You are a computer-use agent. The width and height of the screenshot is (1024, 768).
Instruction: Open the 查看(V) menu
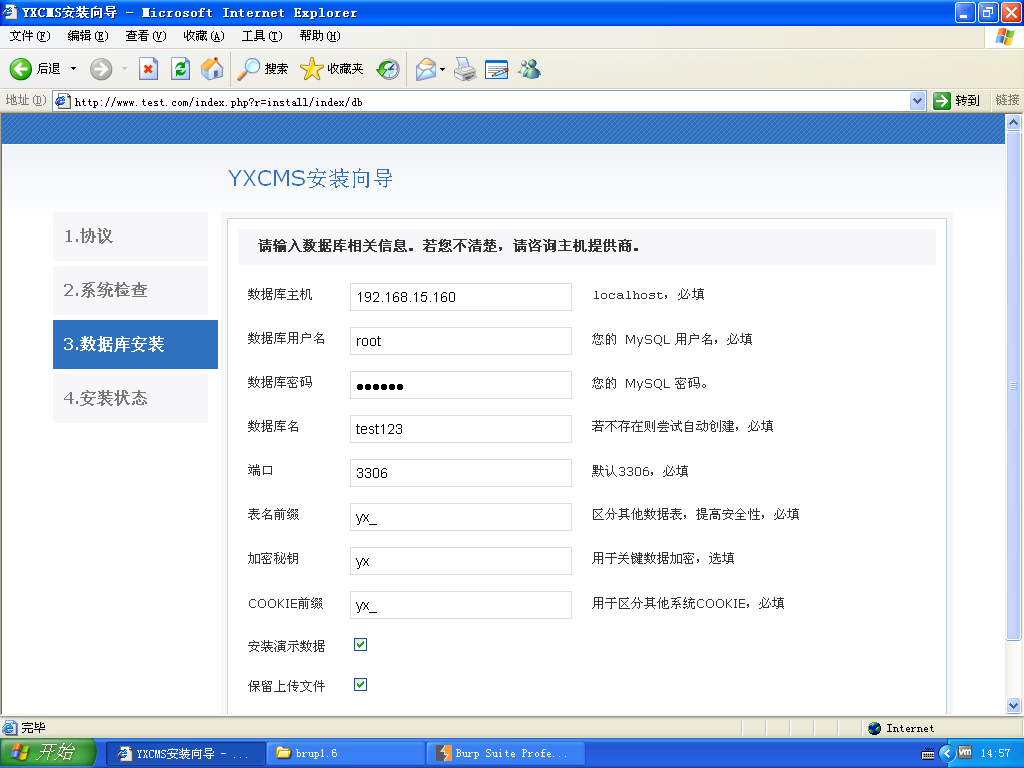[146, 36]
